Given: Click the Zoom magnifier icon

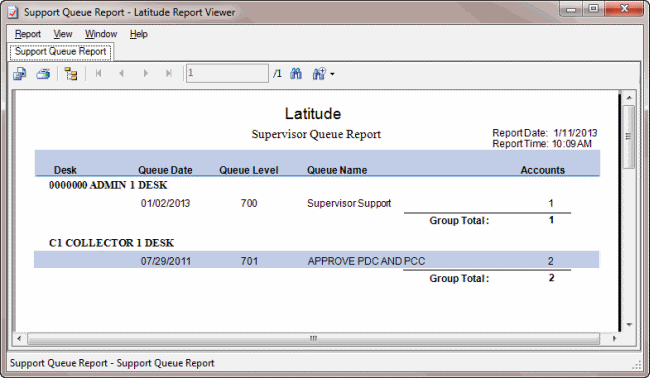Looking at the screenshot, I should coord(319,74).
